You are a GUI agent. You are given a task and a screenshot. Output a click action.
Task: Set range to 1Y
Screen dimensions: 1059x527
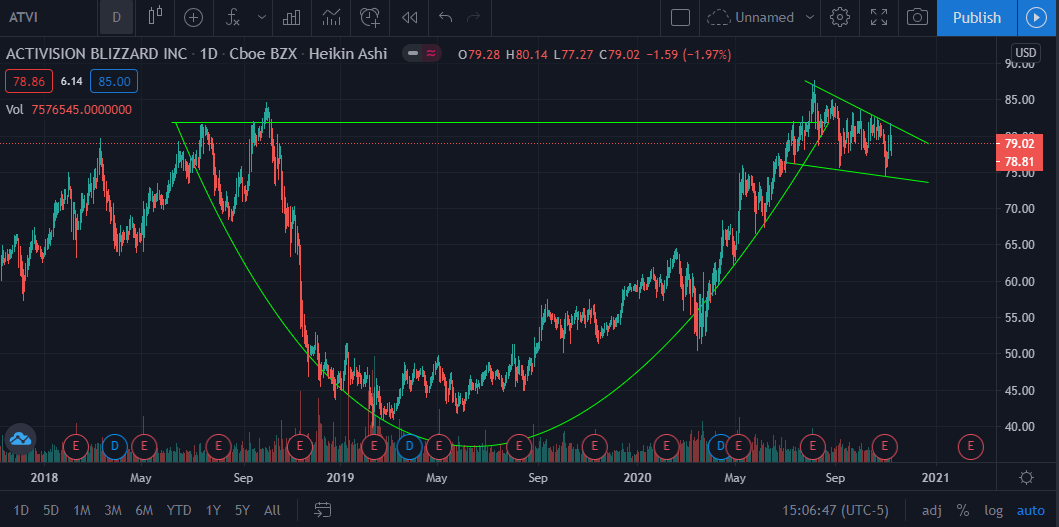(213, 510)
